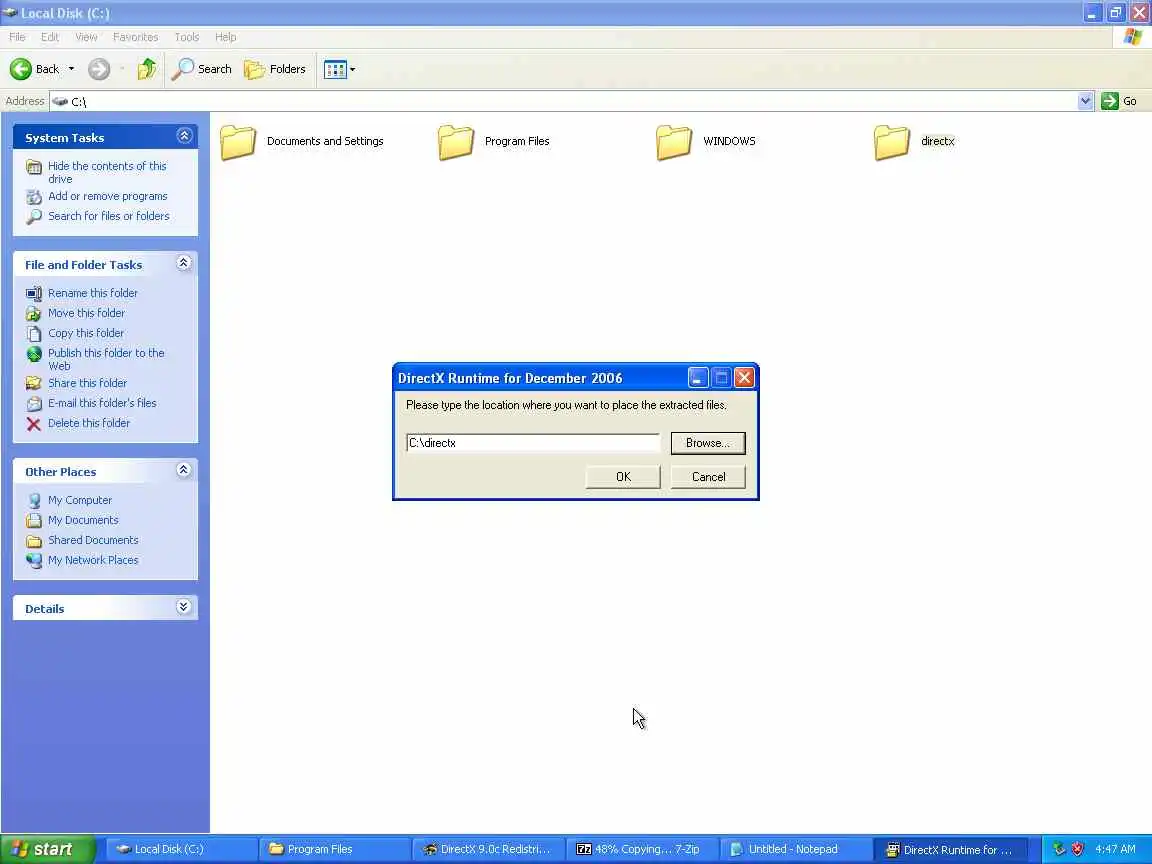Click Rename this folder

pos(93,293)
